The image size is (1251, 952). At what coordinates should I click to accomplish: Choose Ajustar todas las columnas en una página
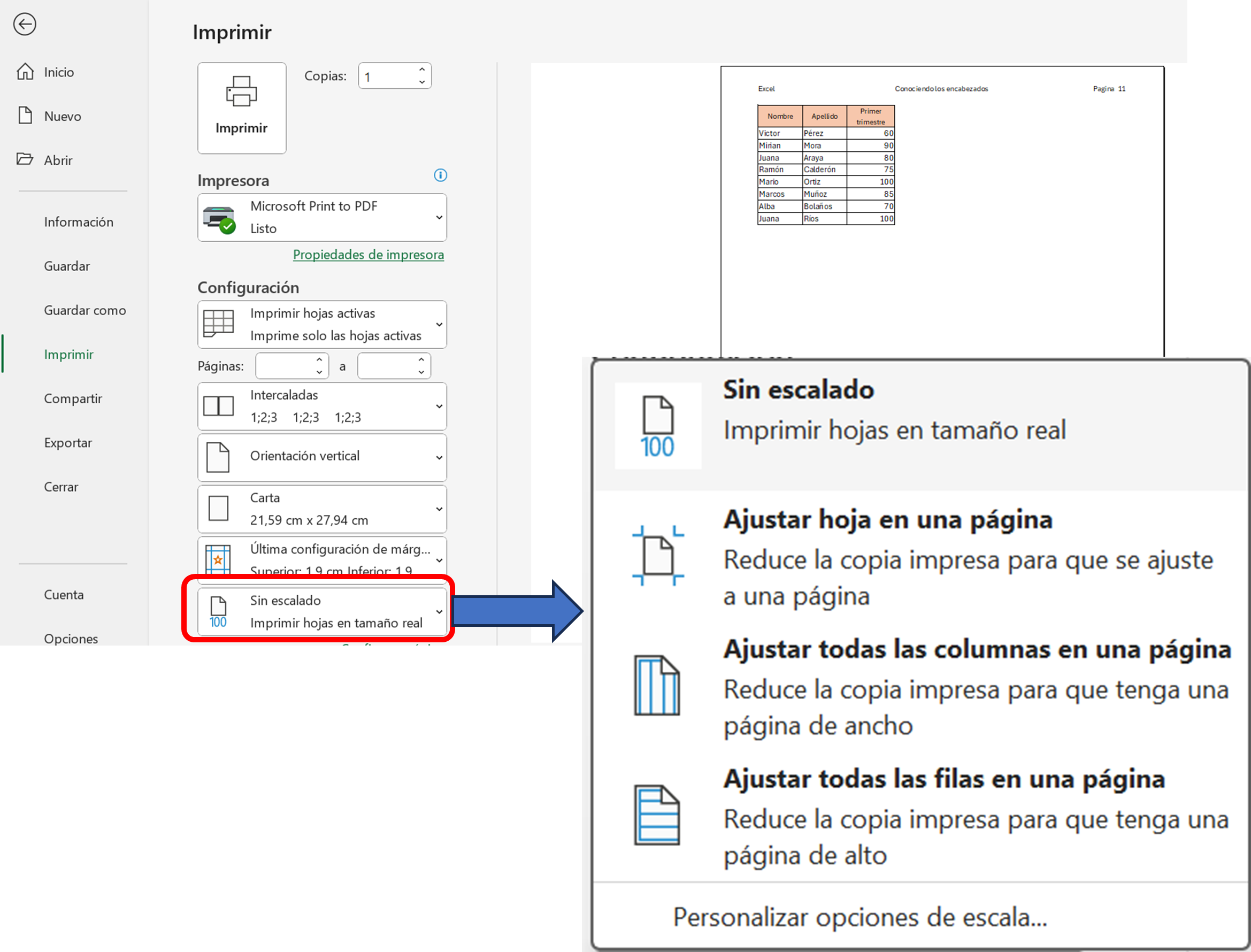(x=977, y=649)
